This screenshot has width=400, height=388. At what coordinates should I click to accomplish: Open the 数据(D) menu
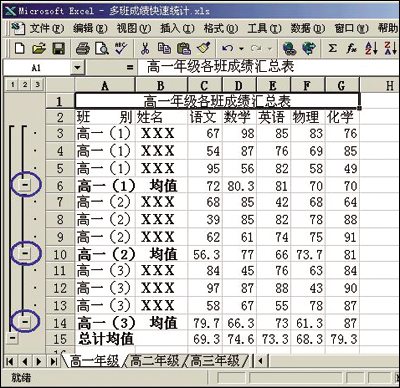pos(307,29)
